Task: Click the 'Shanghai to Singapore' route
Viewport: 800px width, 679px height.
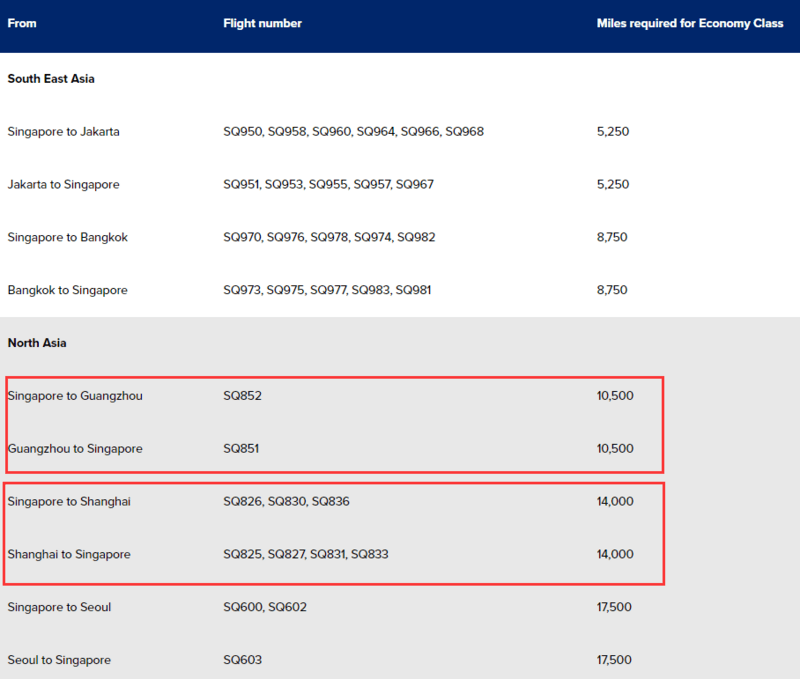Action: 69,554
